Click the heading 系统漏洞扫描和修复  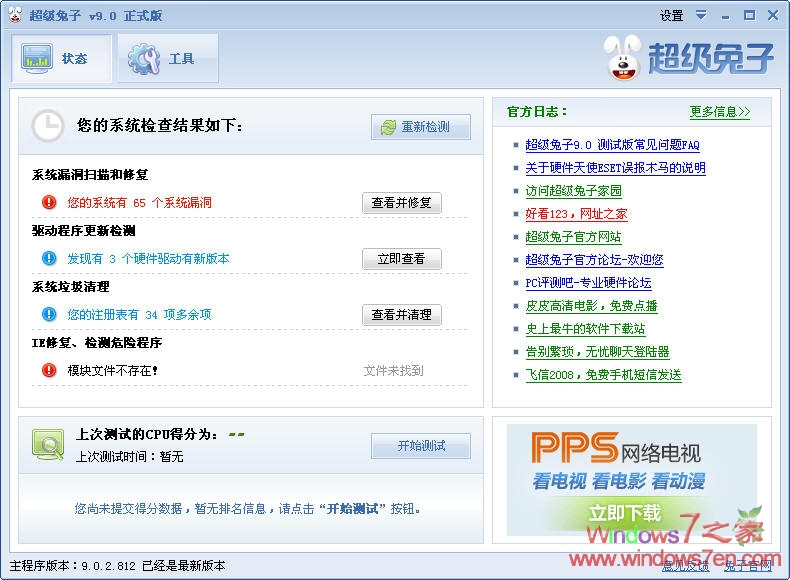(x=90, y=175)
